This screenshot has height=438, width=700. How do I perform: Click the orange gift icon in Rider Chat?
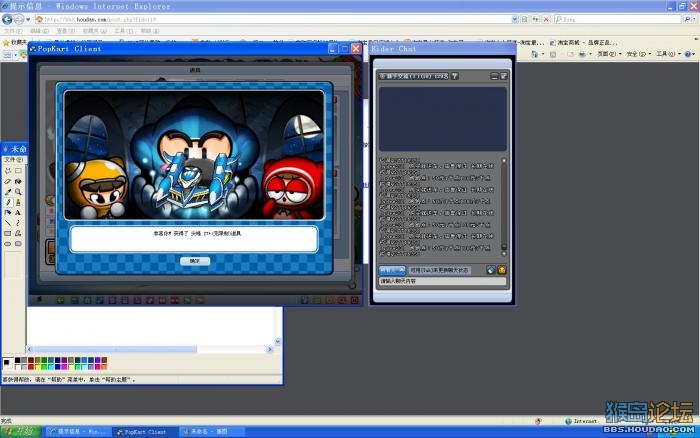(x=502, y=270)
